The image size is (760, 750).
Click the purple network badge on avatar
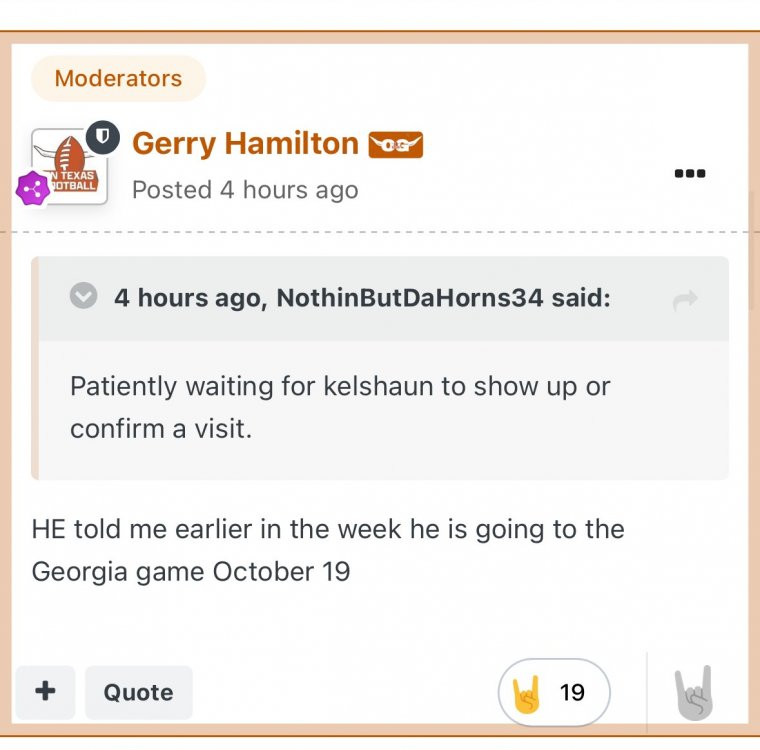point(33,188)
